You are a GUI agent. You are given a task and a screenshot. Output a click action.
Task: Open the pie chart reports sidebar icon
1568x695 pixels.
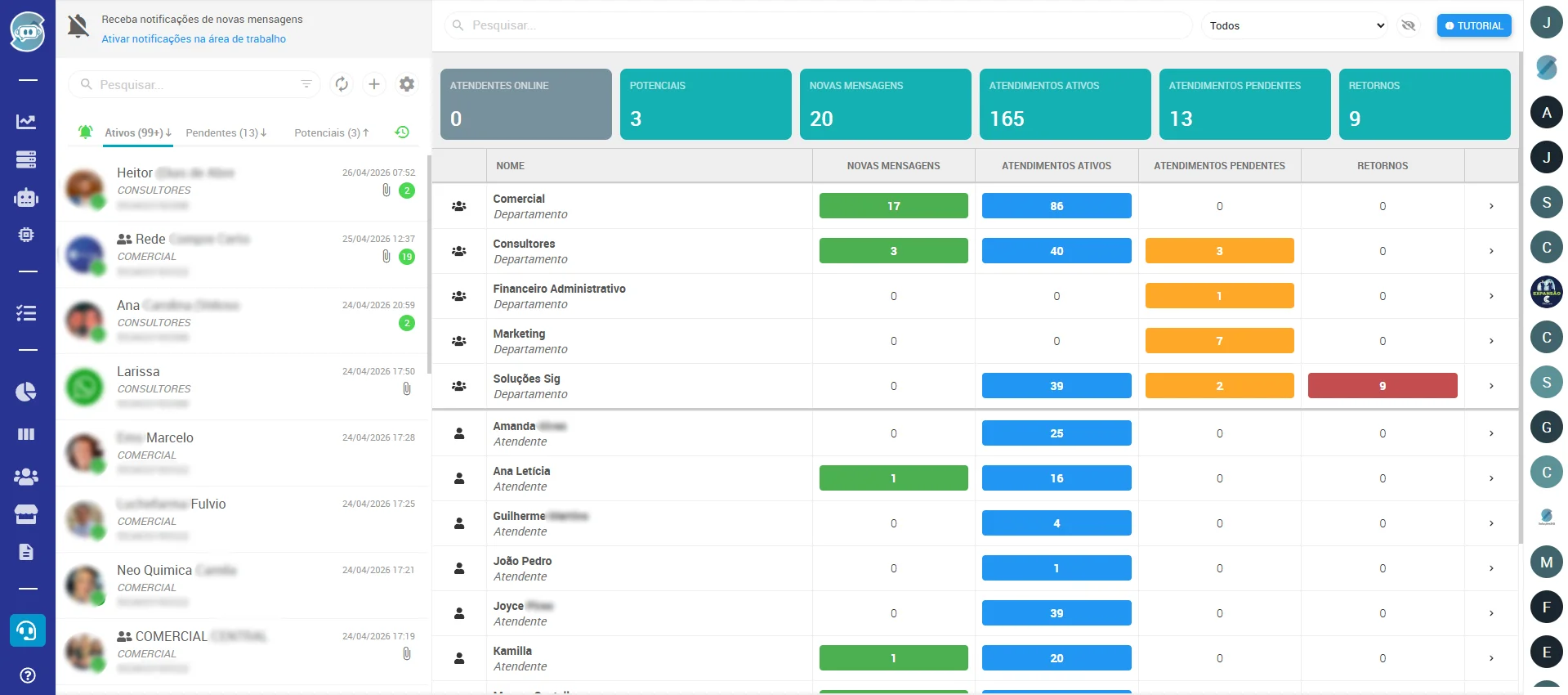click(x=26, y=392)
